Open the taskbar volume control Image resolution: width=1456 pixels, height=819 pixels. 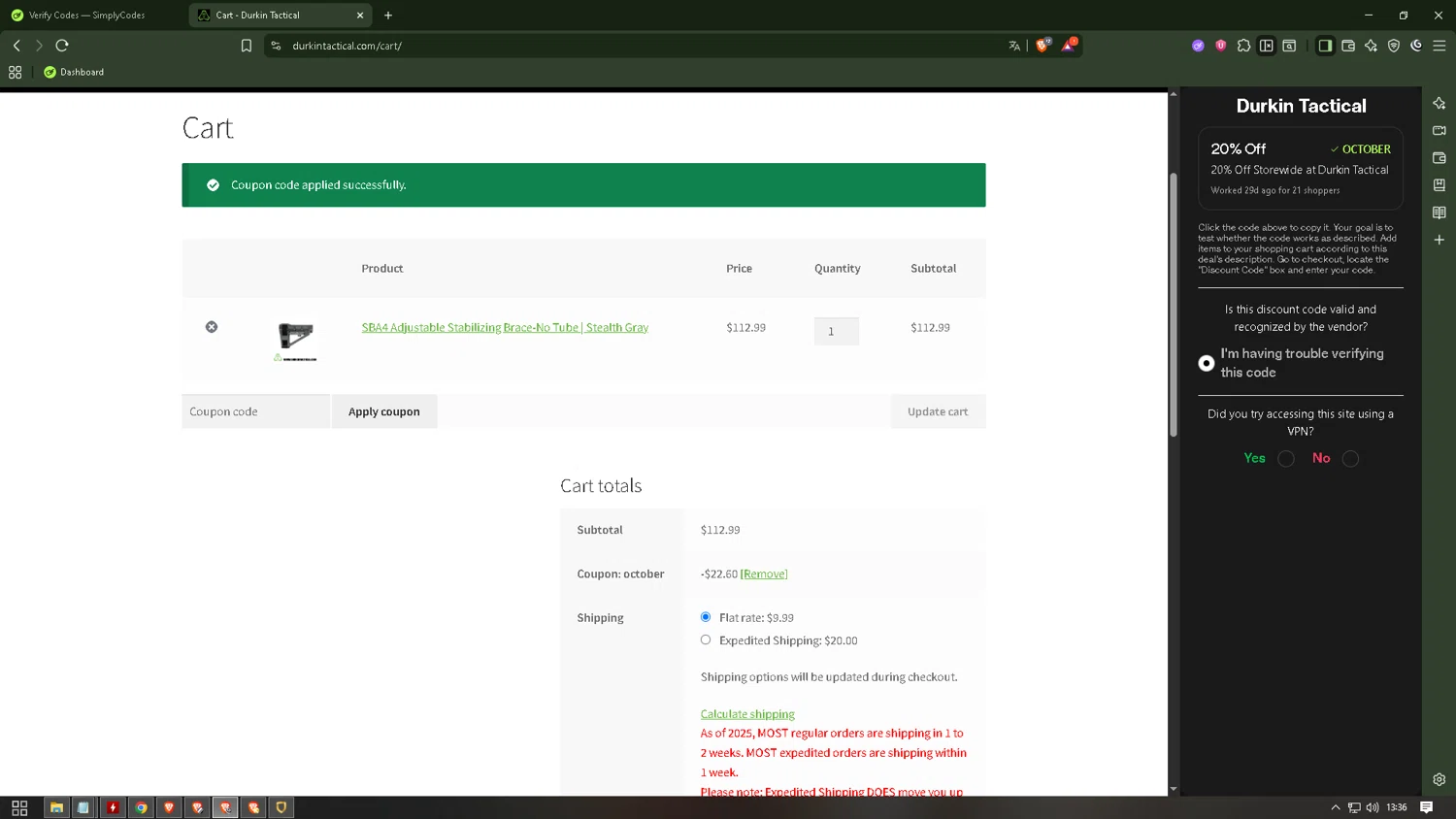pyautogui.click(x=1373, y=807)
